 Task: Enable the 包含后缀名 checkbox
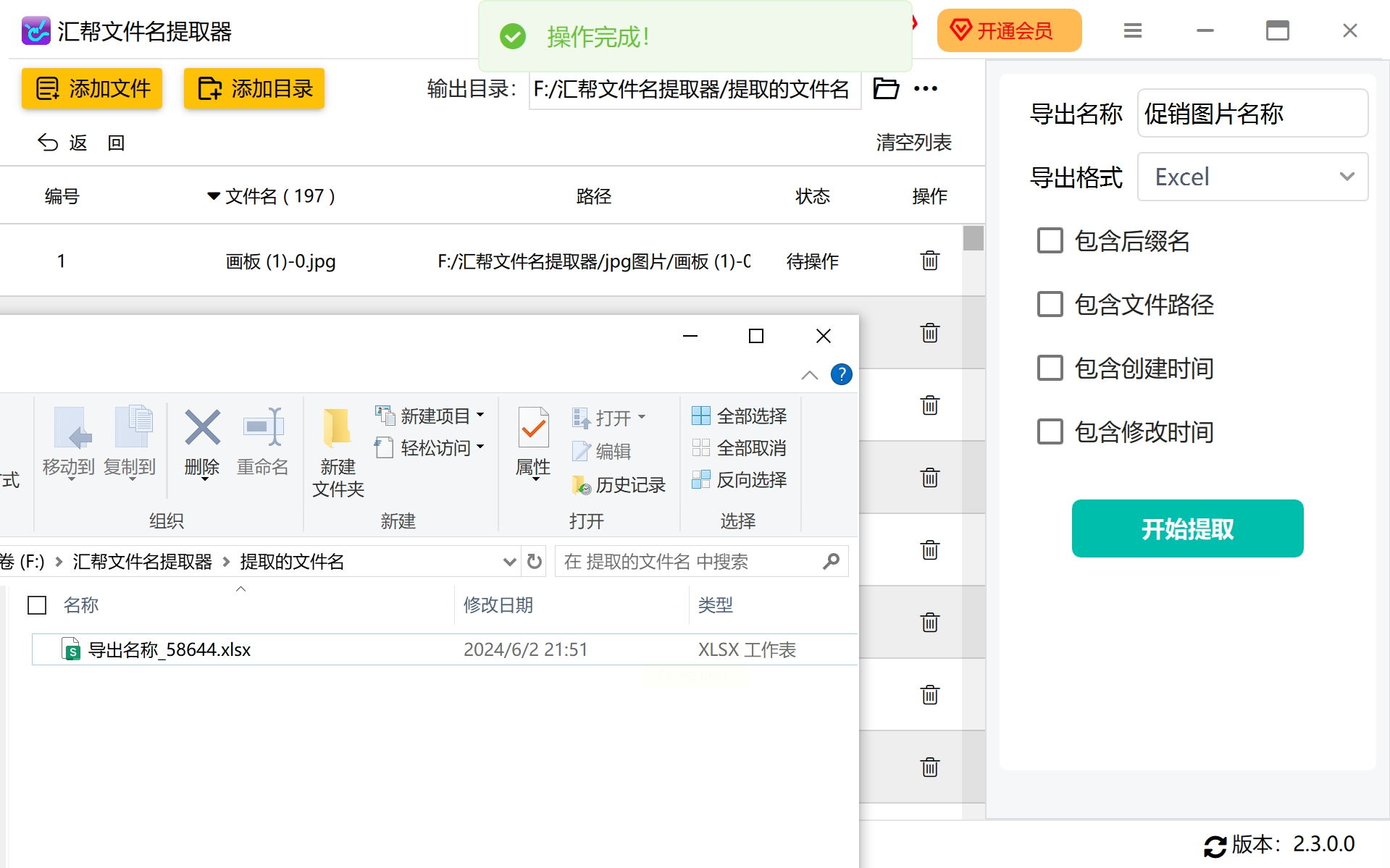1050,240
